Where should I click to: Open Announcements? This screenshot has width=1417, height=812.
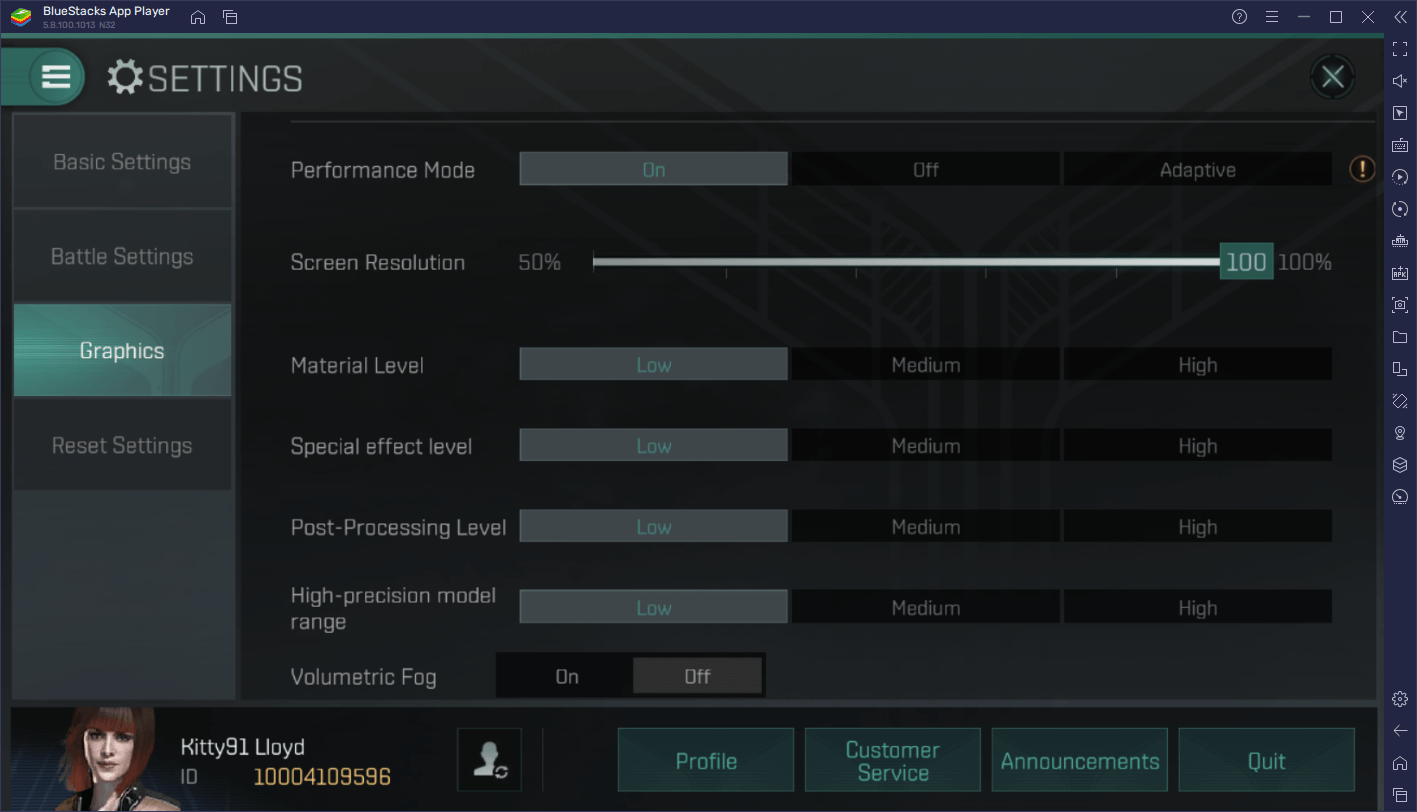tap(1079, 761)
